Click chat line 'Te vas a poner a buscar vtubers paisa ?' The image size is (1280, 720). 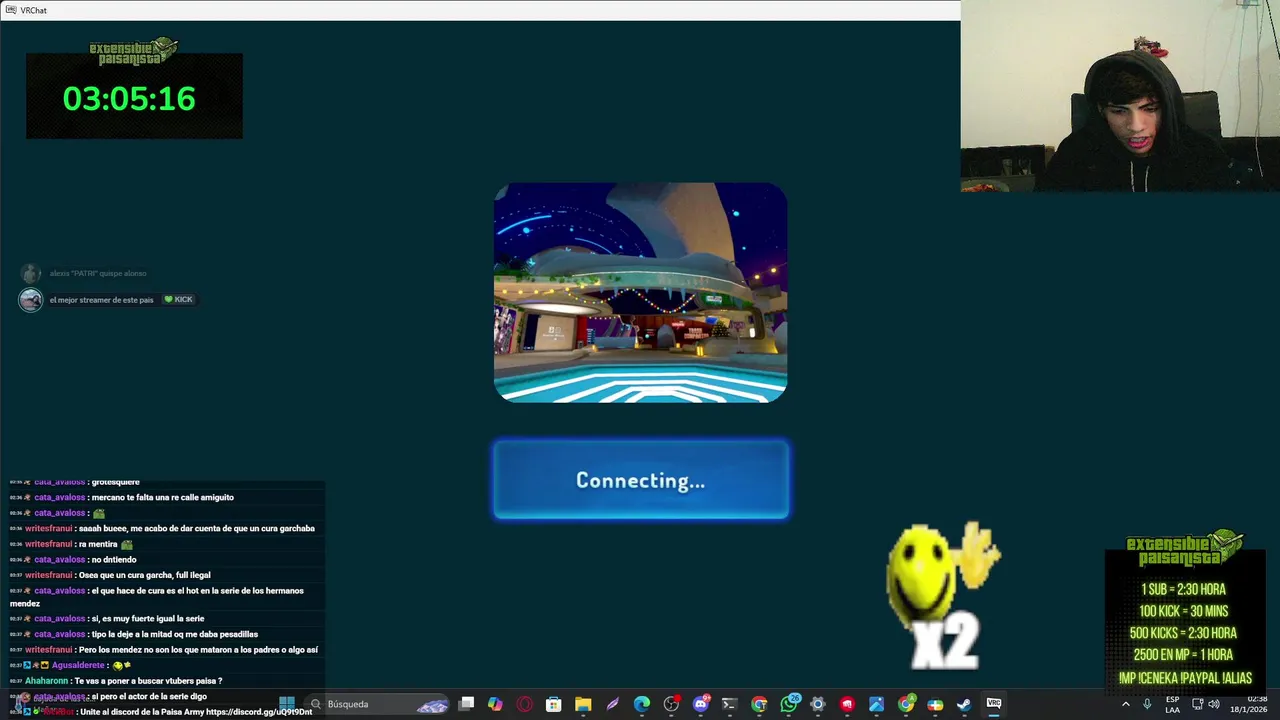click(x=148, y=681)
